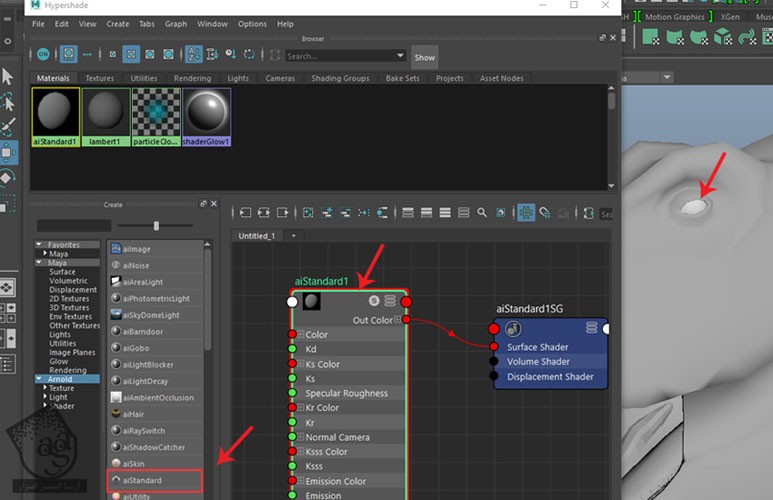Click the magnifier search icon in graph toolbar
This screenshot has width=773, height=500.
click(x=482, y=212)
